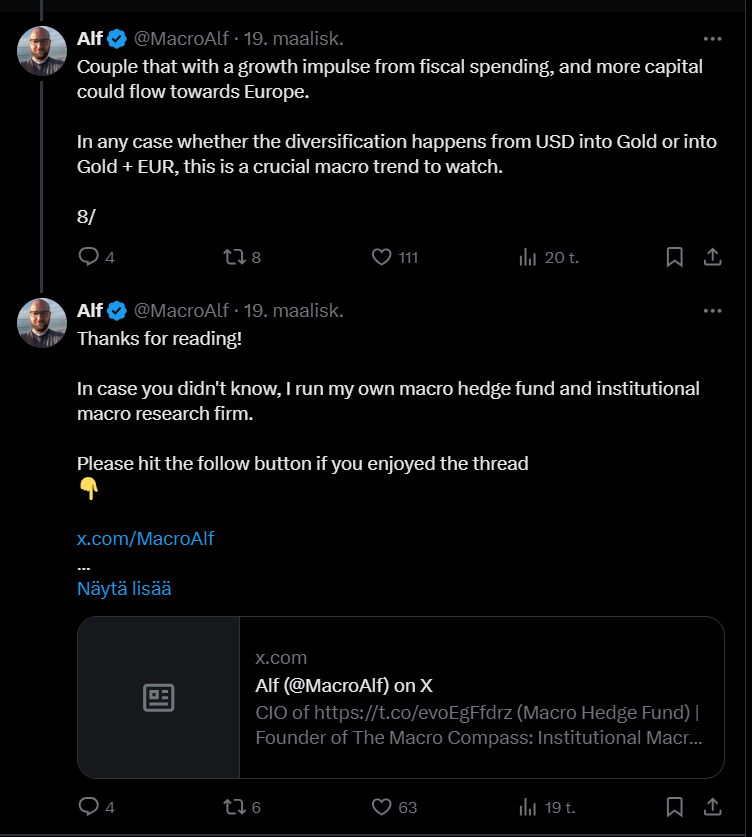Share the Thanks for reading tweet
Image resolution: width=752 pixels, height=837 pixels.
pyautogui.click(x=713, y=807)
